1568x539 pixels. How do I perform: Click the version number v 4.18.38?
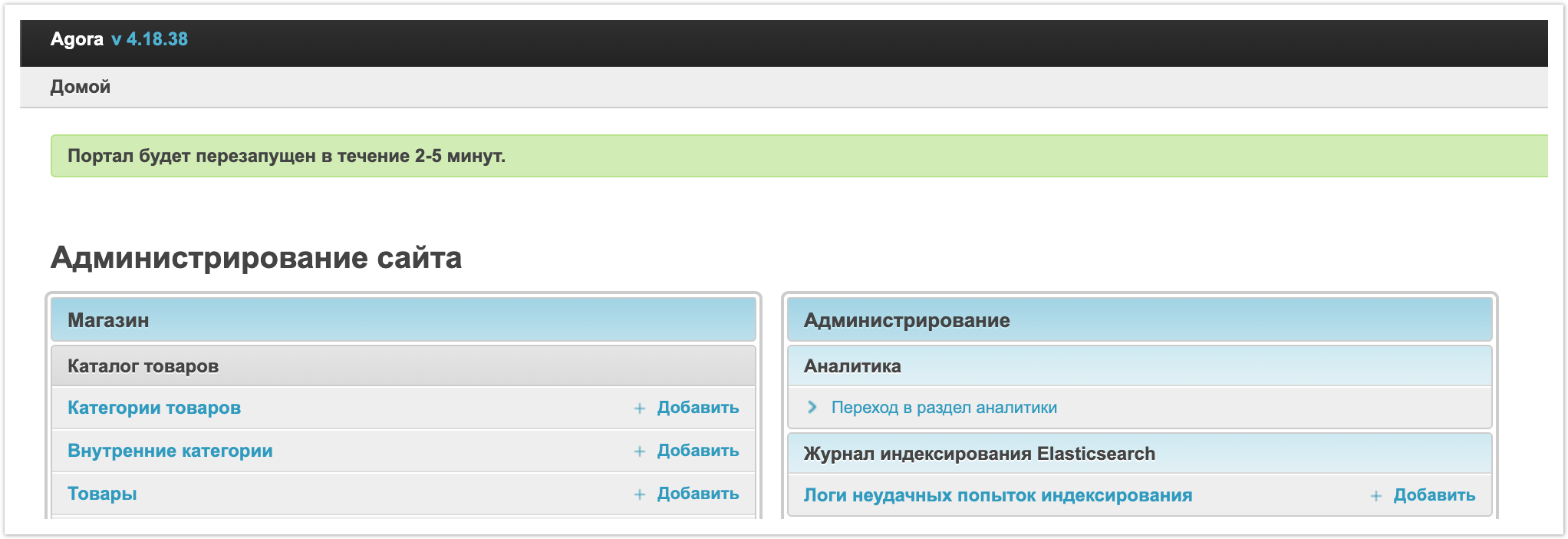[150, 39]
